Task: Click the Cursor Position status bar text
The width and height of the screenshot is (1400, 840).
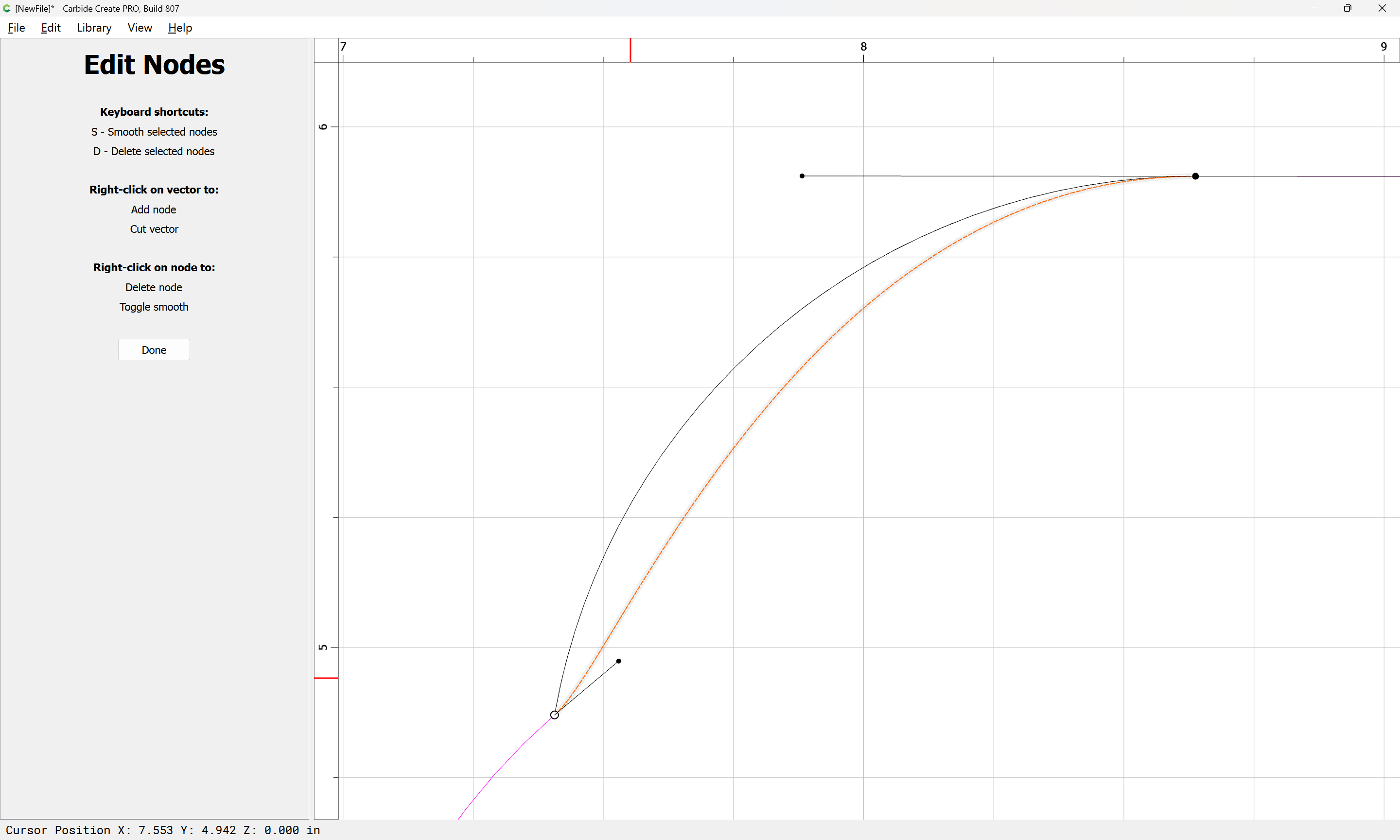Action: coord(163,830)
